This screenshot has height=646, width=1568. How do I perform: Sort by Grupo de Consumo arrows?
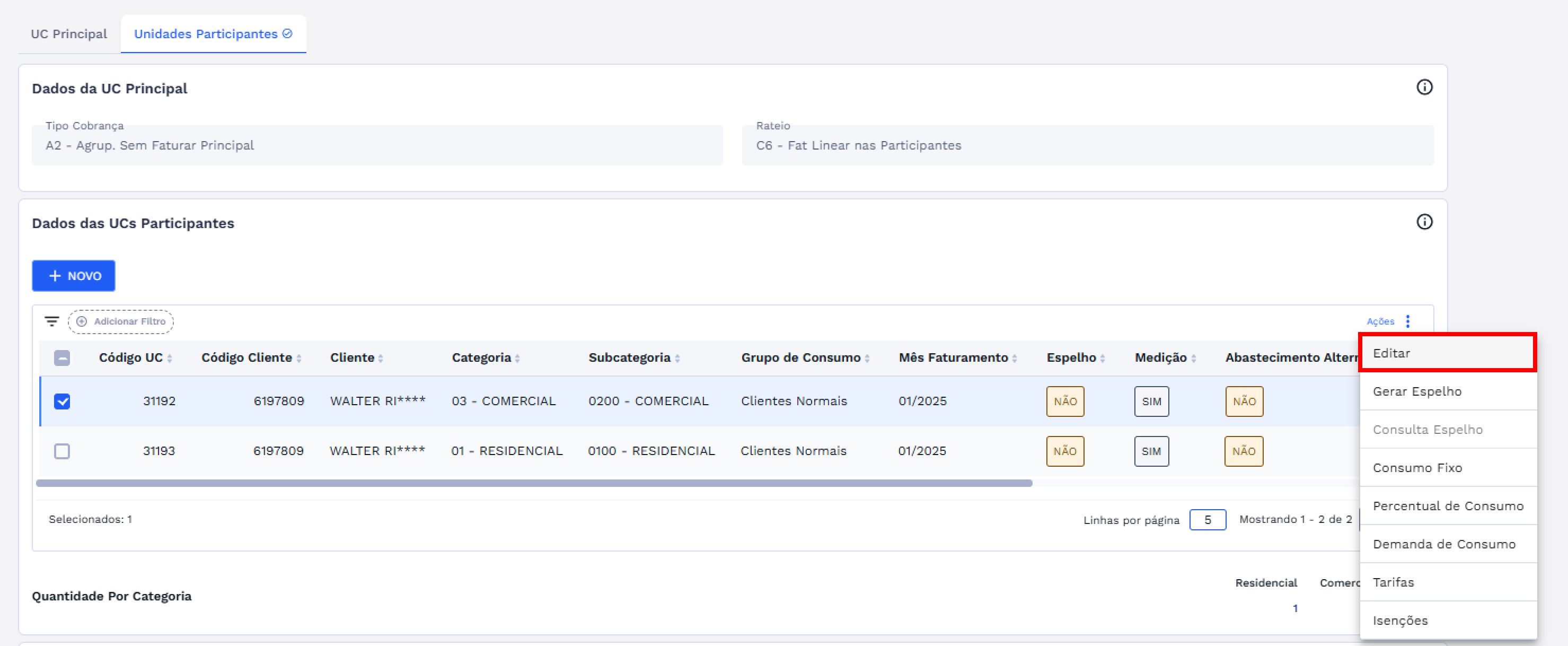tap(867, 359)
